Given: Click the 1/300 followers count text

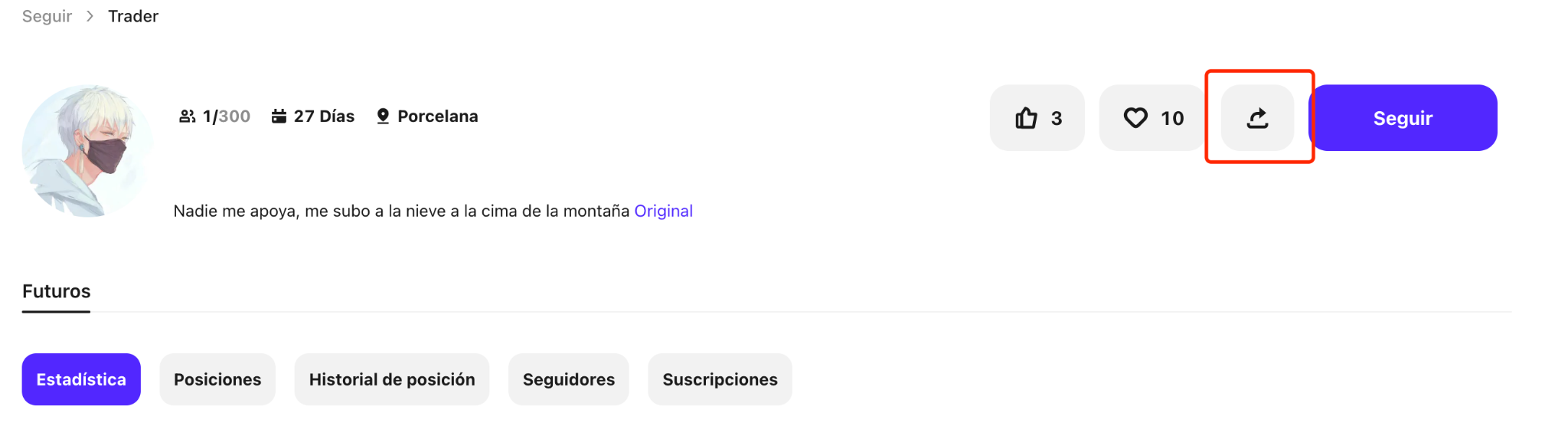Looking at the screenshot, I should pos(227,116).
